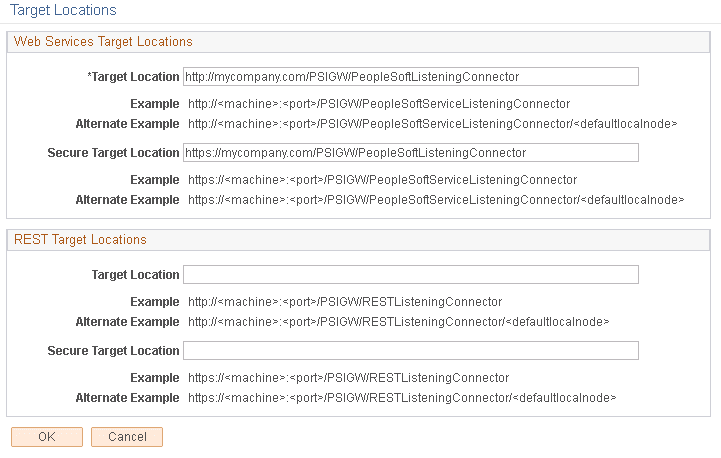Viewport: 721px width, 458px height.
Task: Select the https PeopleSoftServiceListeningConnector/<defaultlocalnode> alternate example
Action: 436,200
